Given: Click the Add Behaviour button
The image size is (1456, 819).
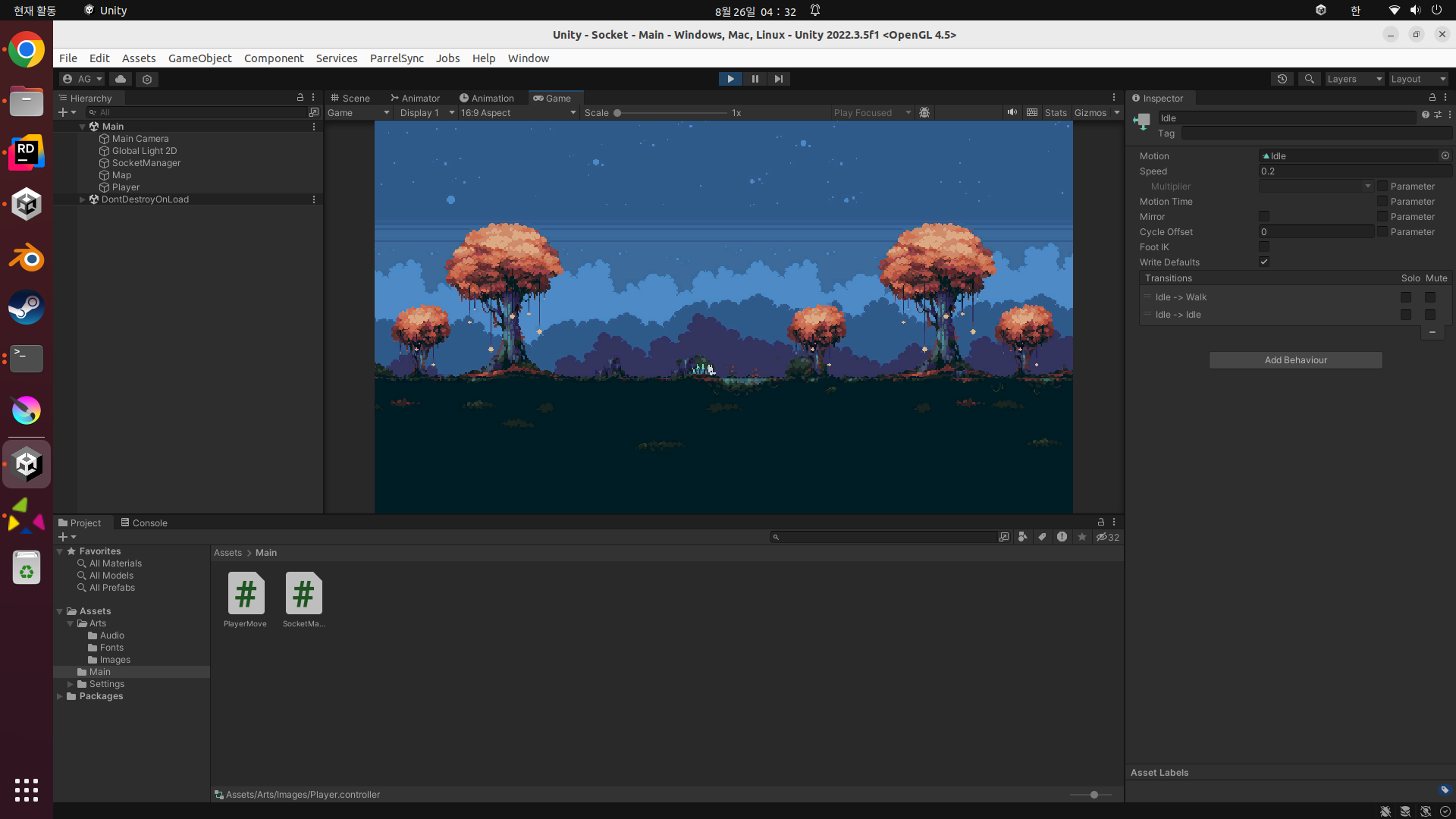Looking at the screenshot, I should coord(1296,360).
